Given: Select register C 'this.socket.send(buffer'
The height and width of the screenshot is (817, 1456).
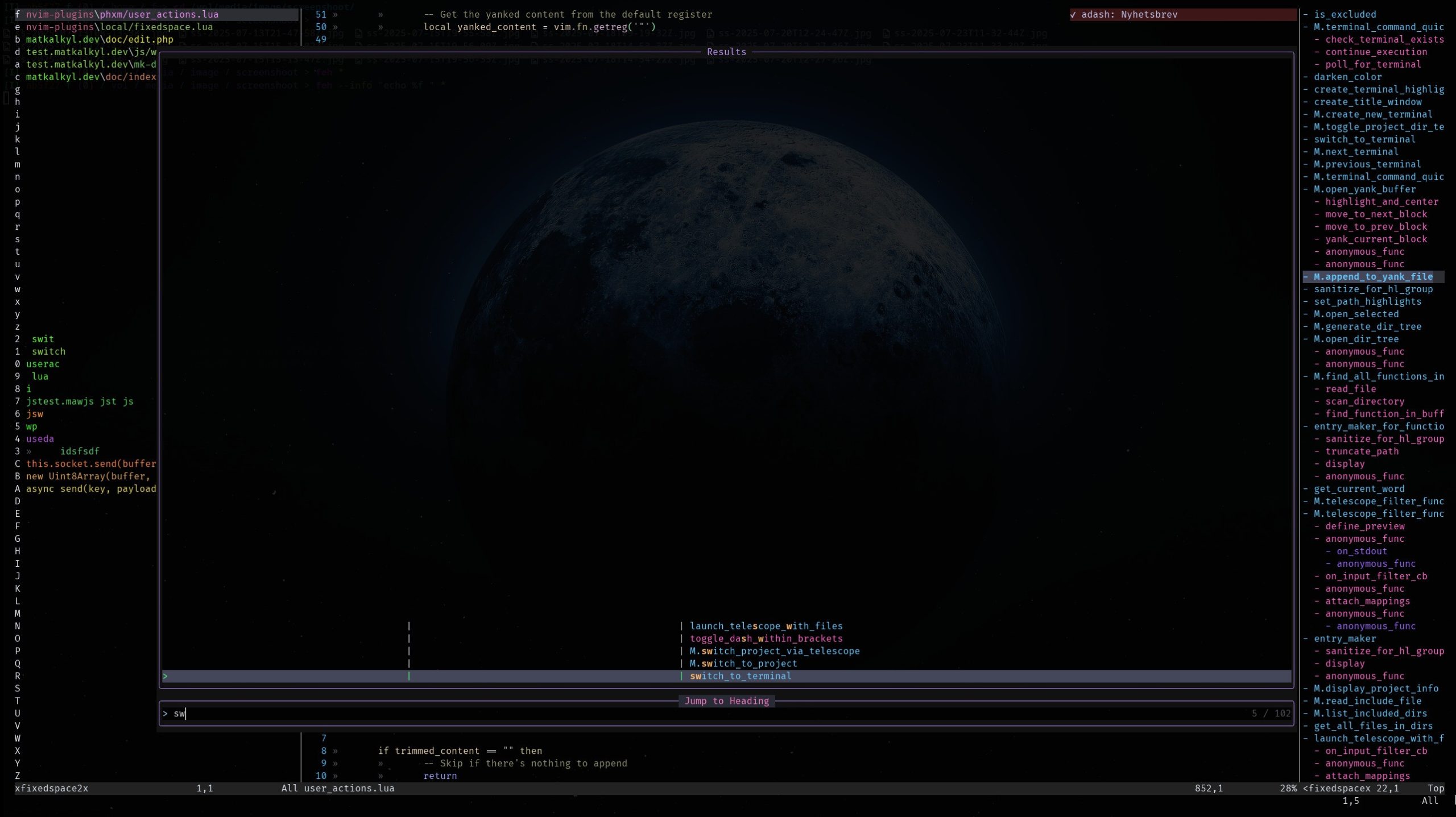Looking at the screenshot, I should (x=90, y=464).
